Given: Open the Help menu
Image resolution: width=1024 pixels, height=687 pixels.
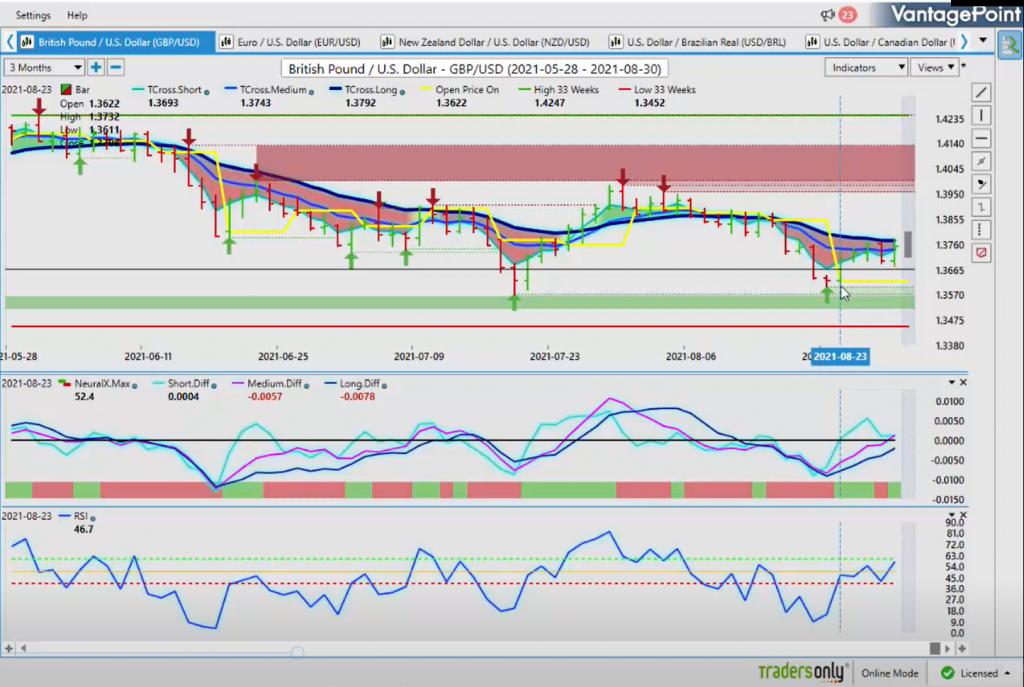Looking at the screenshot, I should tap(77, 15).
